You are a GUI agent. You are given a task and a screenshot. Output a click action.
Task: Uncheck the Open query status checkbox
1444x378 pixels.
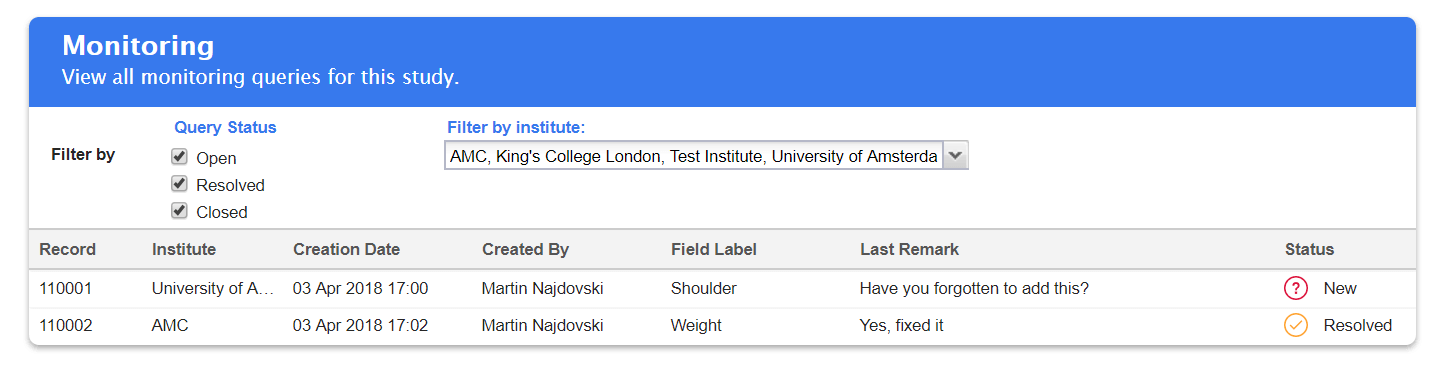[180, 157]
